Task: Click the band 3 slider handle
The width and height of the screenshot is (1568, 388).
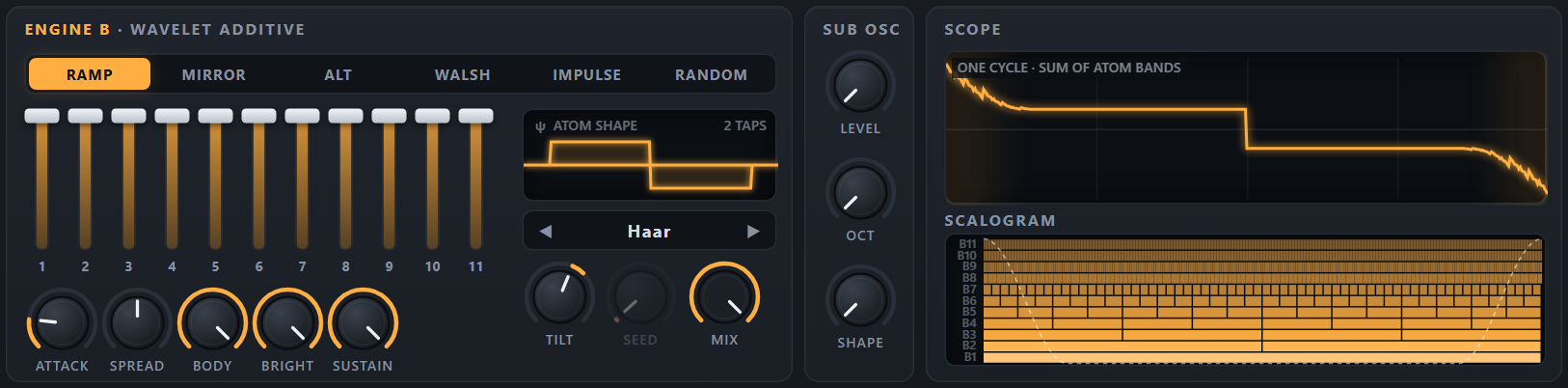Action: pyautogui.click(x=128, y=116)
